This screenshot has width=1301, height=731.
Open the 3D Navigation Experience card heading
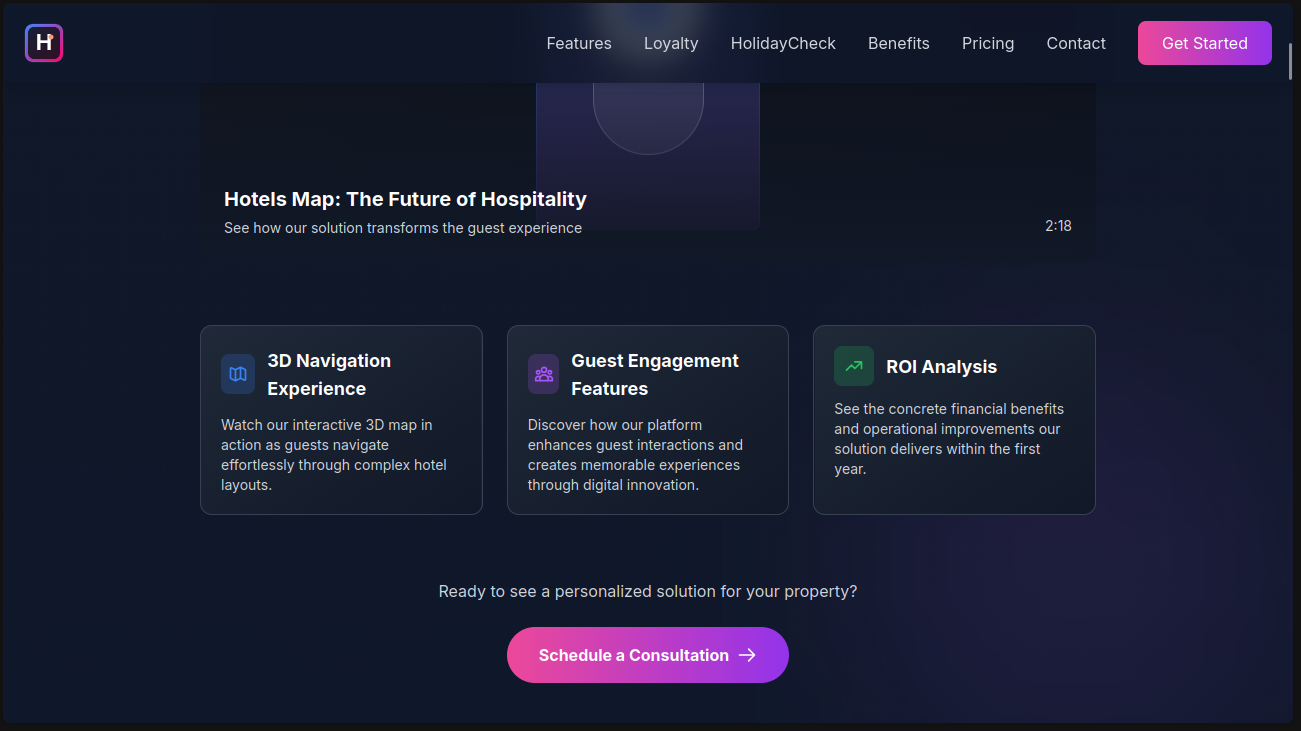329,374
